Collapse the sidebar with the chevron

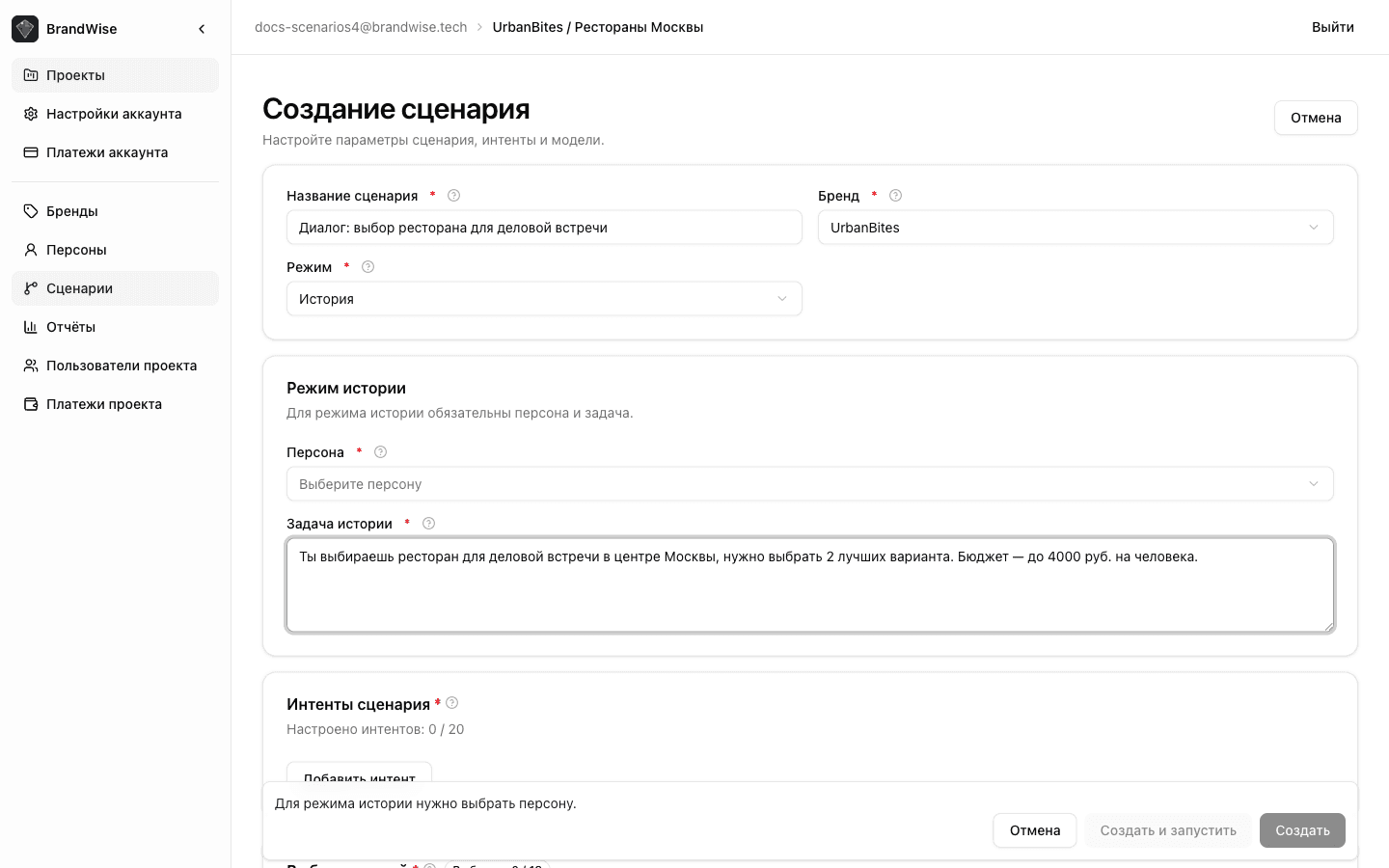point(202,28)
